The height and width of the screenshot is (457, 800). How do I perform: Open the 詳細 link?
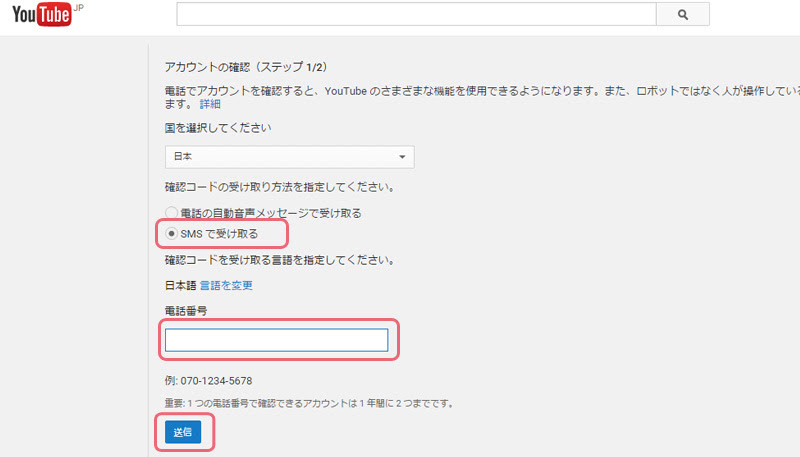tap(210, 104)
